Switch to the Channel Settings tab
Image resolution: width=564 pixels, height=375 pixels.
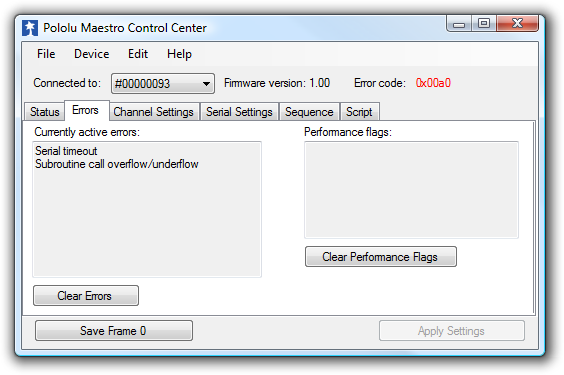[154, 112]
